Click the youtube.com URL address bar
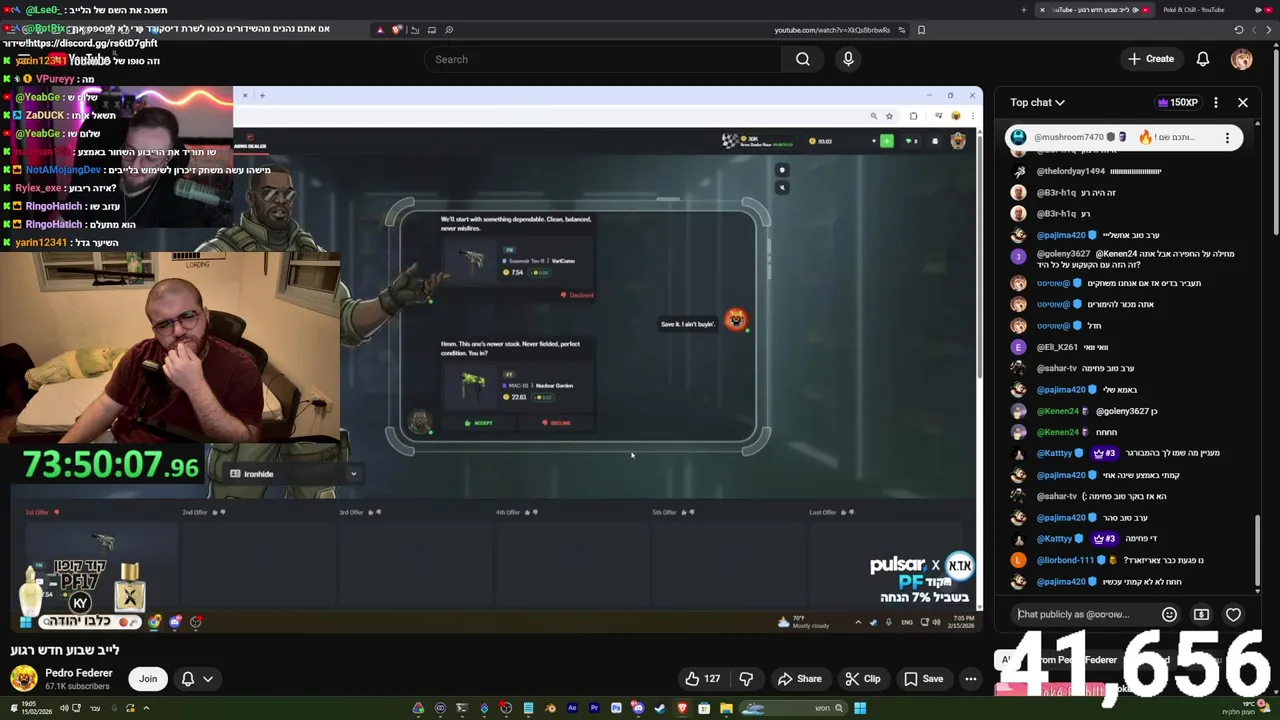Image resolution: width=1280 pixels, height=720 pixels. [x=831, y=30]
